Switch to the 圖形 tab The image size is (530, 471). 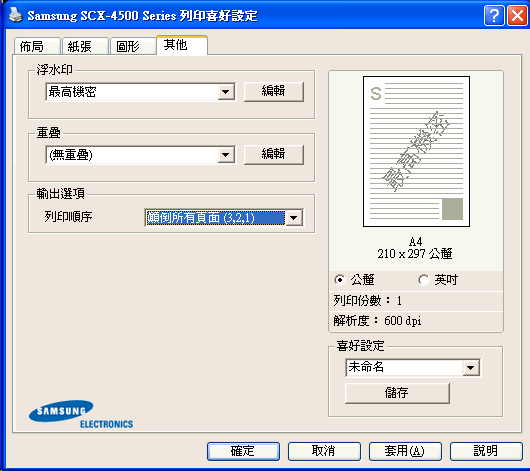(x=133, y=46)
